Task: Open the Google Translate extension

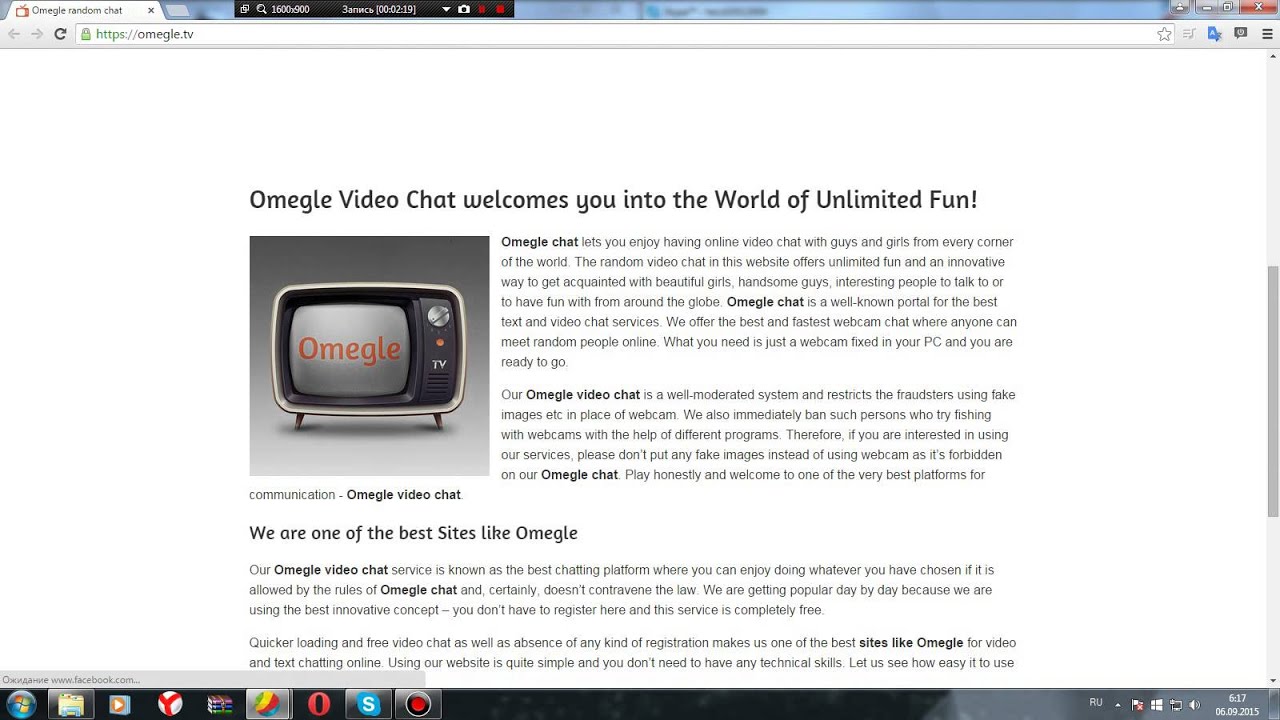Action: [1214, 34]
